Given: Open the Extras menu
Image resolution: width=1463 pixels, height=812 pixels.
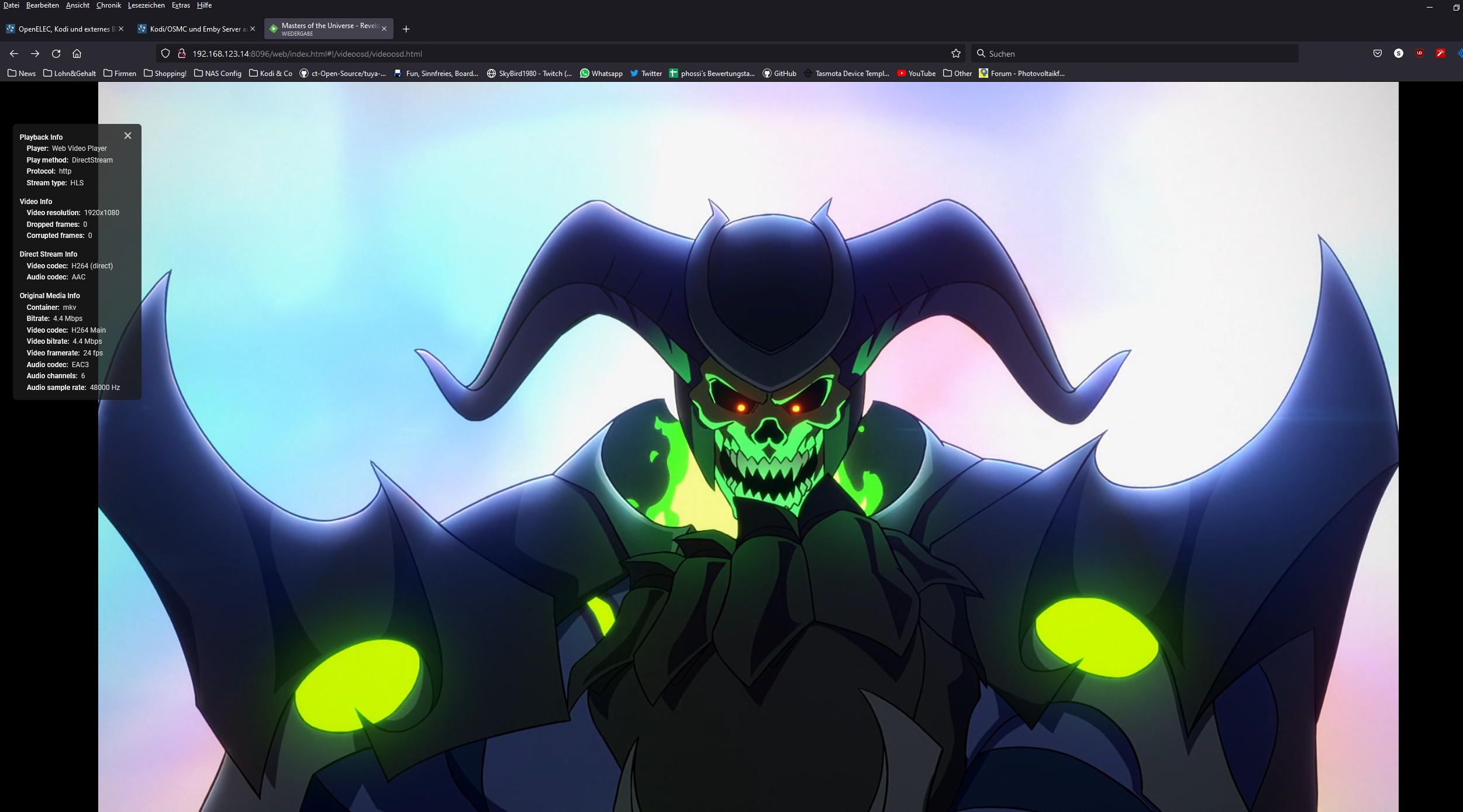Looking at the screenshot, I should (181, 5).
